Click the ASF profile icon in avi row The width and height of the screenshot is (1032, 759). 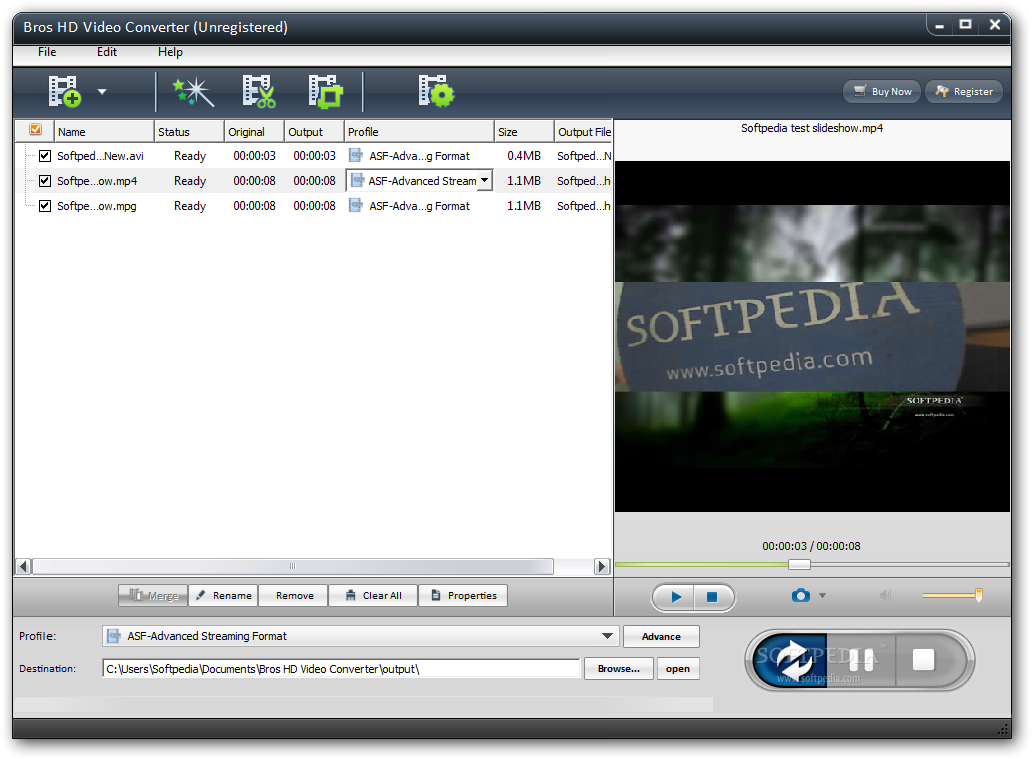(355, 155)
